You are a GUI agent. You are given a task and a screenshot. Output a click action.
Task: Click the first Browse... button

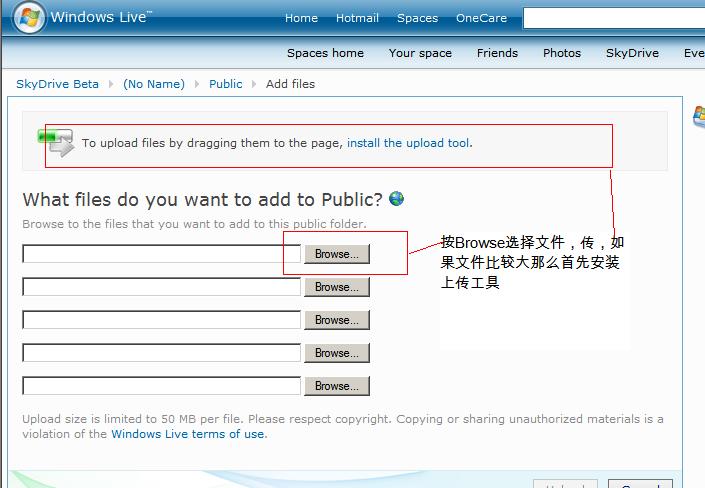[337, 254]
